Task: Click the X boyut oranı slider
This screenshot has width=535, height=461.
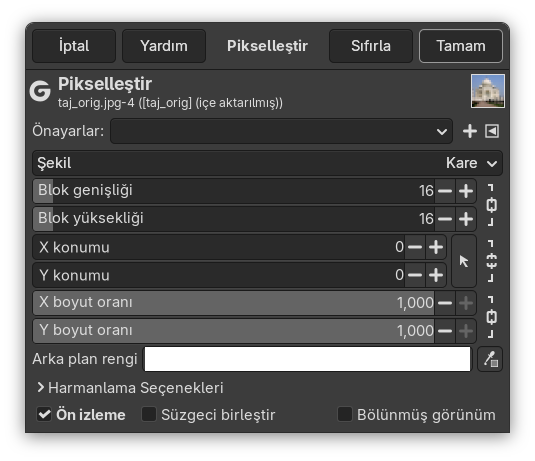Action: pos(233,303)
